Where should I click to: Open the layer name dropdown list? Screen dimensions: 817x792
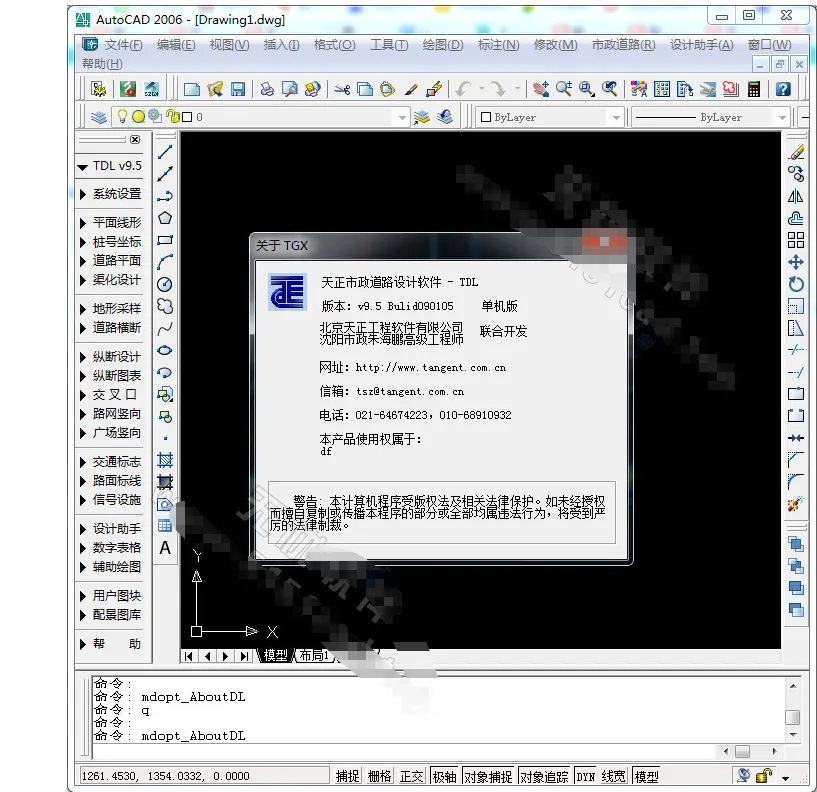point(402,117)
